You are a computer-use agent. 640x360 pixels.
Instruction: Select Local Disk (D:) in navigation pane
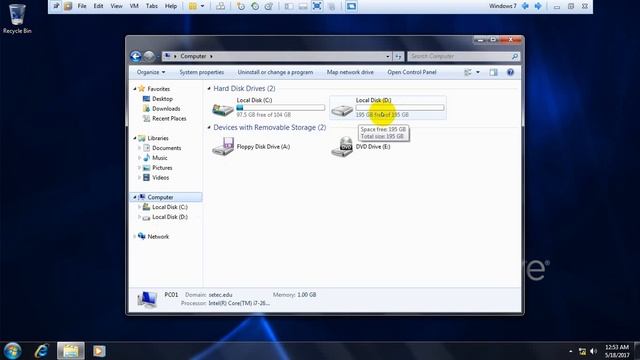pos(170,217)
